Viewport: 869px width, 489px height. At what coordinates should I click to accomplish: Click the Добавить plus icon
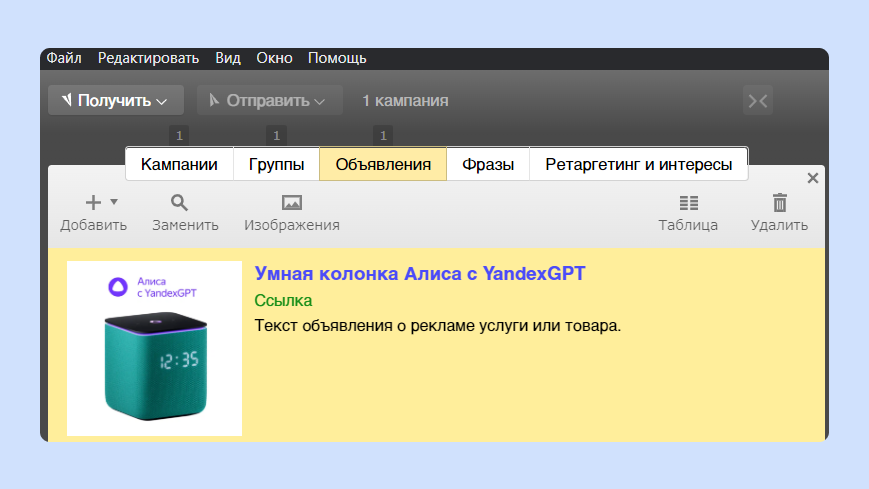[93, 202]
